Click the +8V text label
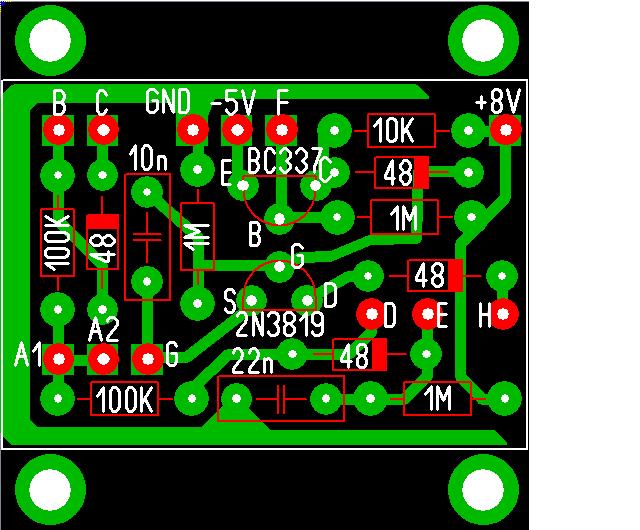Image resolution: width=640 pixels, height=530 pixels. (x=498, y=101)
